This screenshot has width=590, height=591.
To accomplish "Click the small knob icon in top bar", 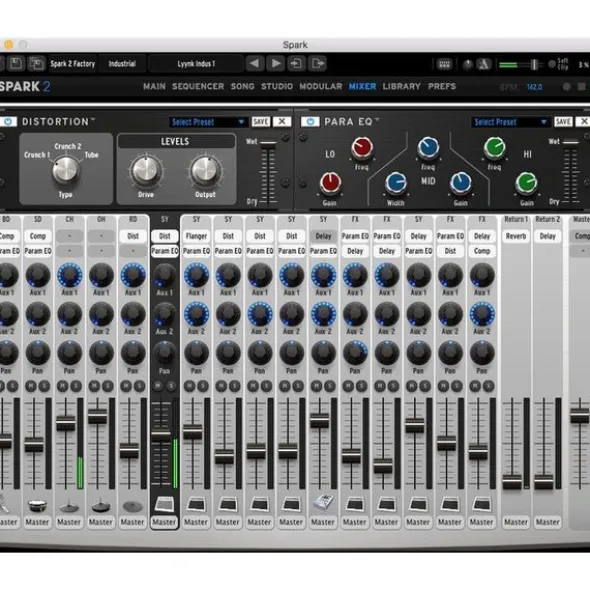I will pos(467,64).
